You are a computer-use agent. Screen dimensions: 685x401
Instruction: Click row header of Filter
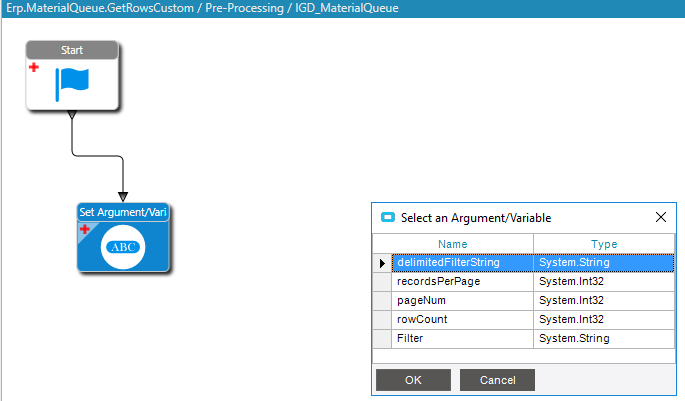click(x=382, y=339)
